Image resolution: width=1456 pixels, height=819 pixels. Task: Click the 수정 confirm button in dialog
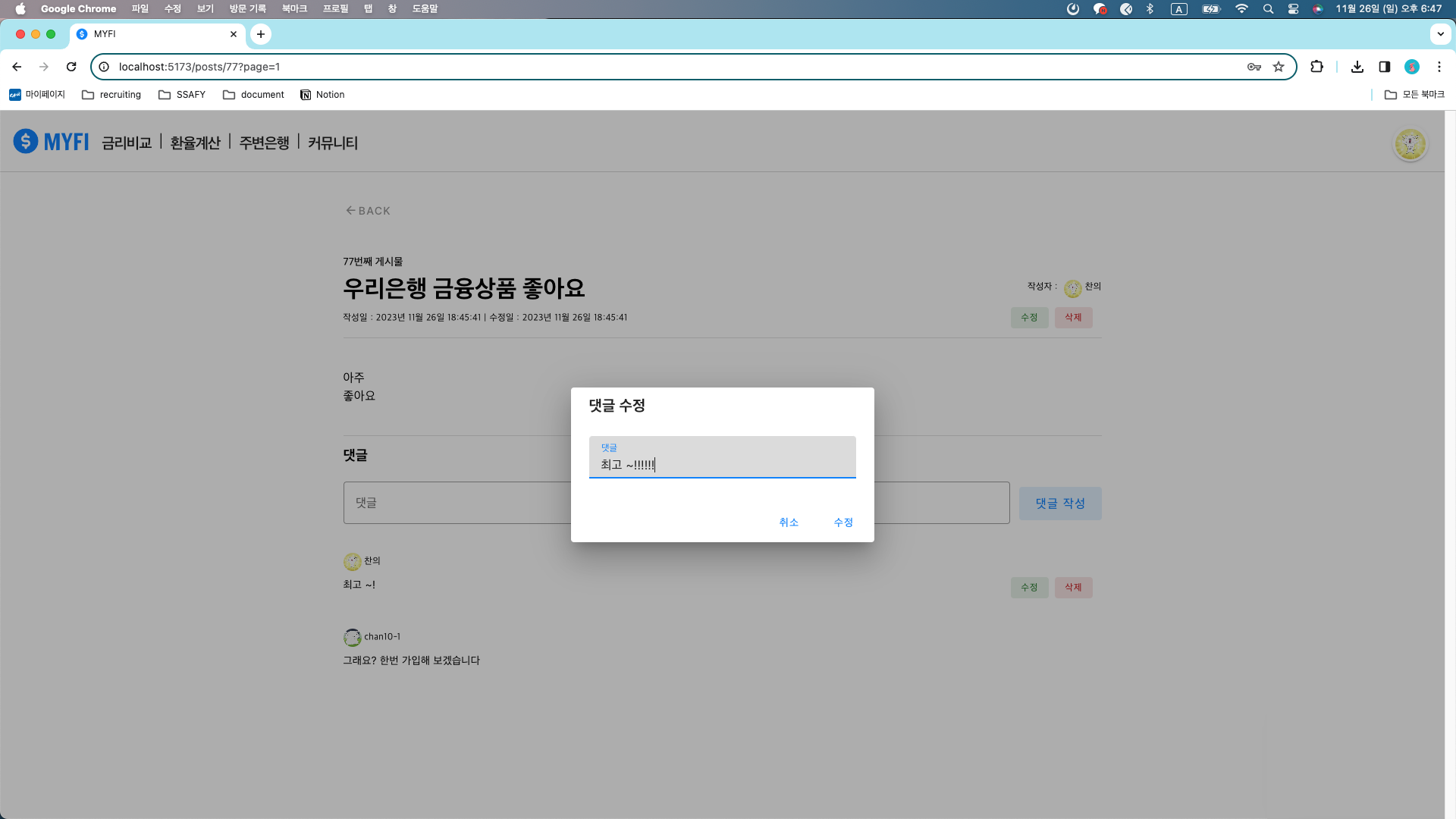pos(843,522)
